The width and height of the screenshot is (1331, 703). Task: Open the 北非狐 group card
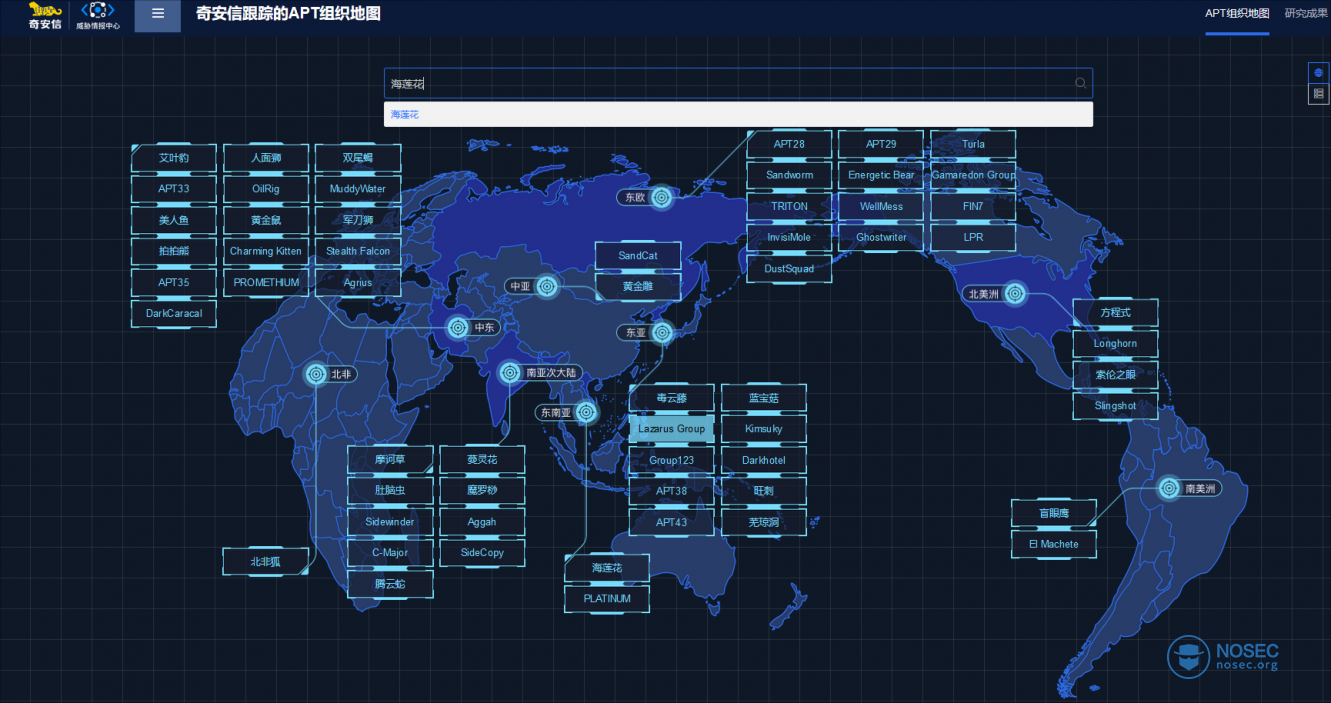pyautogui.click(x=265, y=562)
